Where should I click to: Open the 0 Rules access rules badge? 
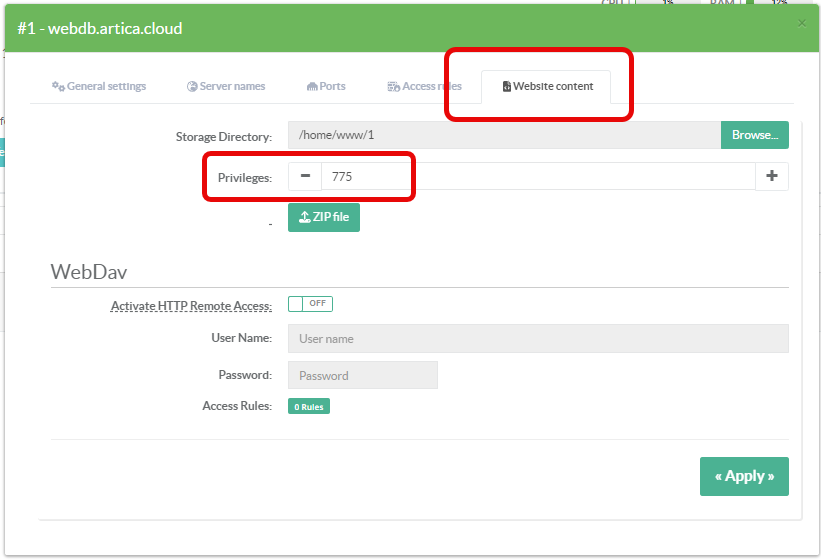[308, 407]
